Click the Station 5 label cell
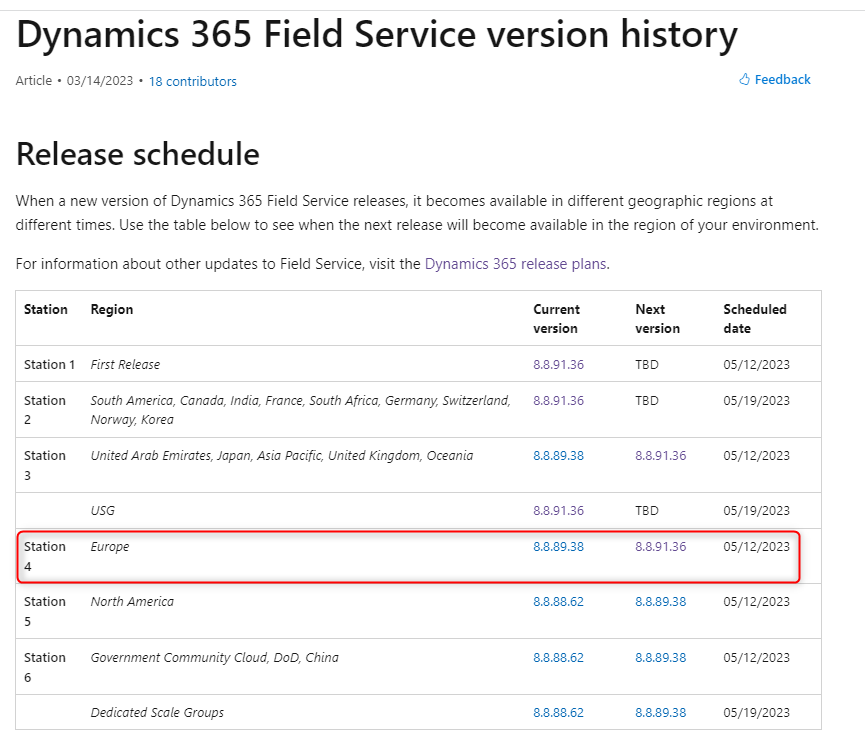This screenshot has width=865, height=741. pyautogui.click(x=45, y=611)
